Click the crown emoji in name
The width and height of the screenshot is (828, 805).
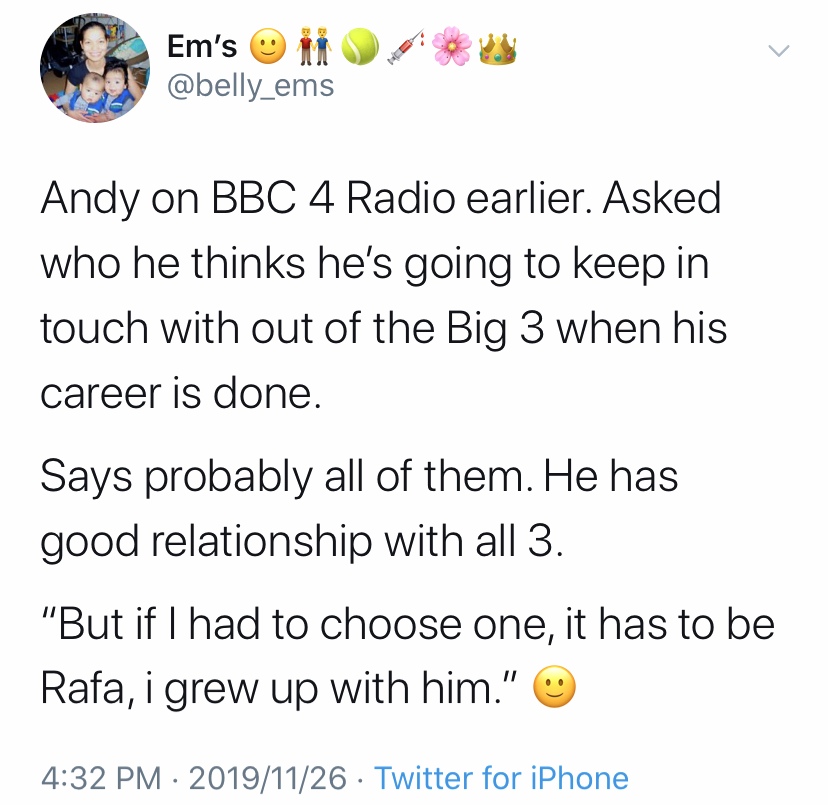[x=497, y=46]
